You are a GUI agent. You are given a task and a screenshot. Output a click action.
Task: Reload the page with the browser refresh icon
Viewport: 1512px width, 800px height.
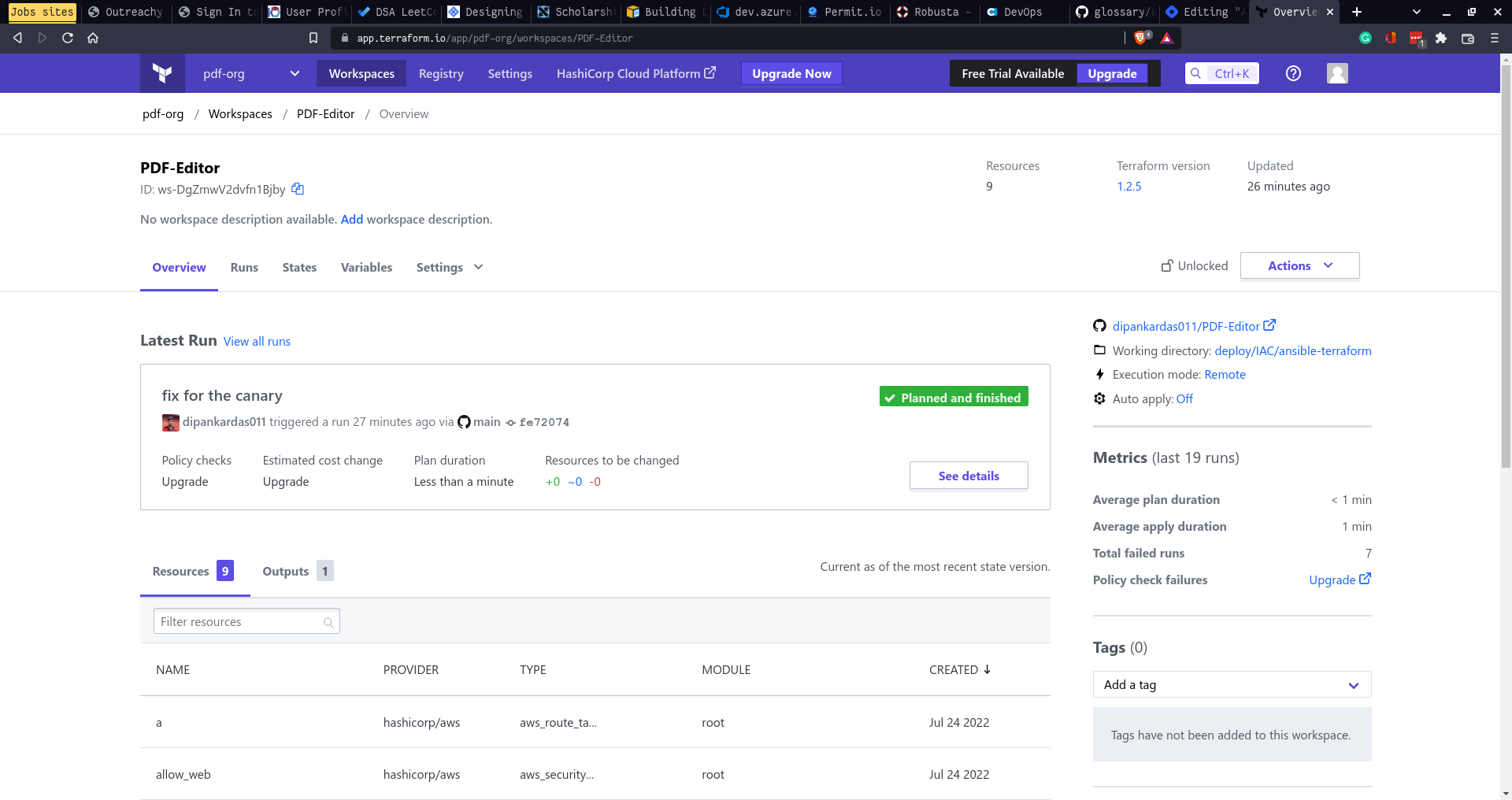(x=68, y=38)
